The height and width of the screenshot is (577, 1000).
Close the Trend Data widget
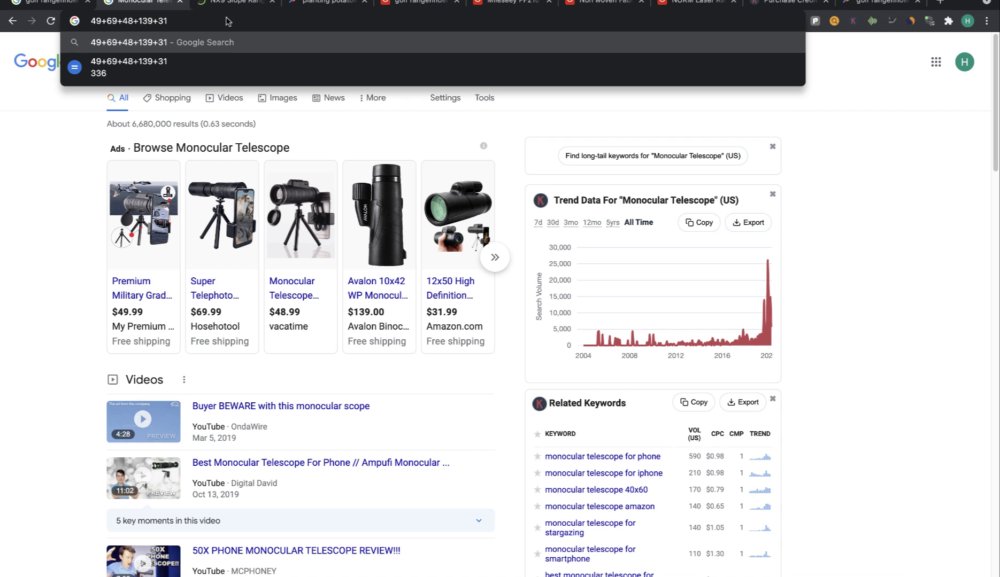click(x=772, y=194)
